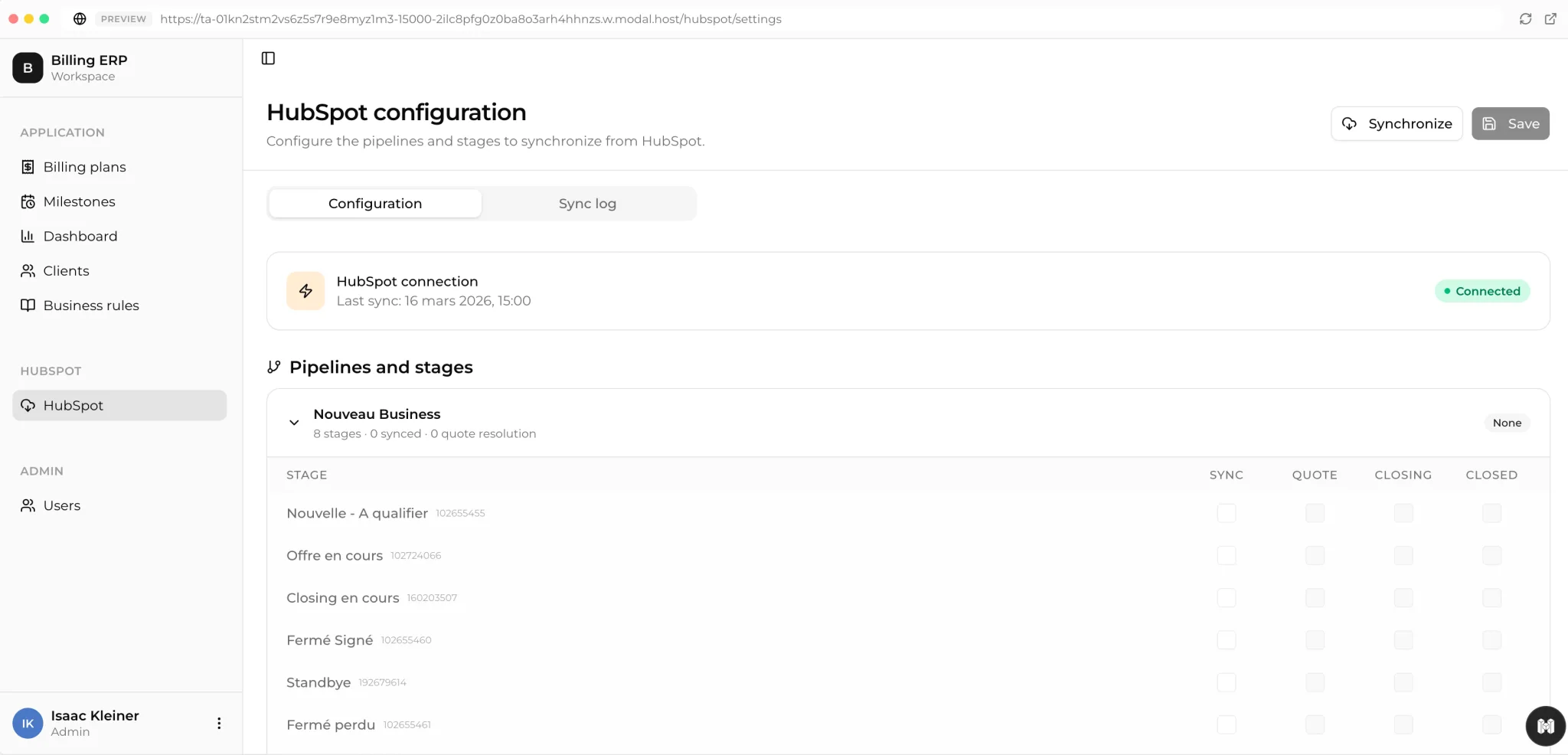Screen dimensions: 1568x755
Task: Click Last sync: 16 mars 2026 text
Action: [433, 301]
